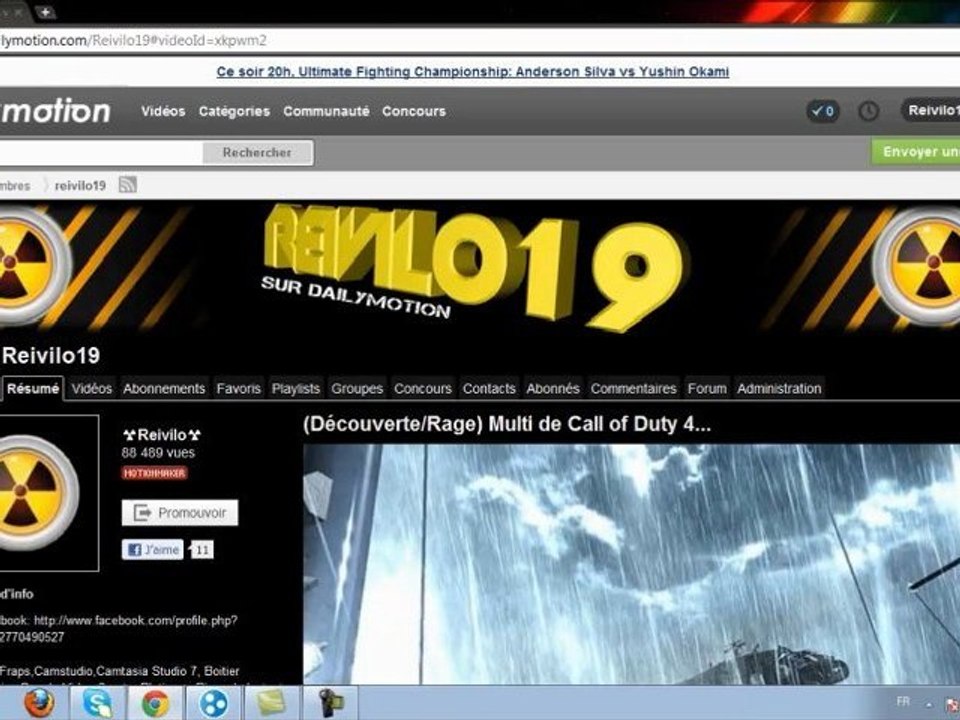The image size is (960, 720).
Task: Switch to the Administration tab
Action: [x=779, y=388]
